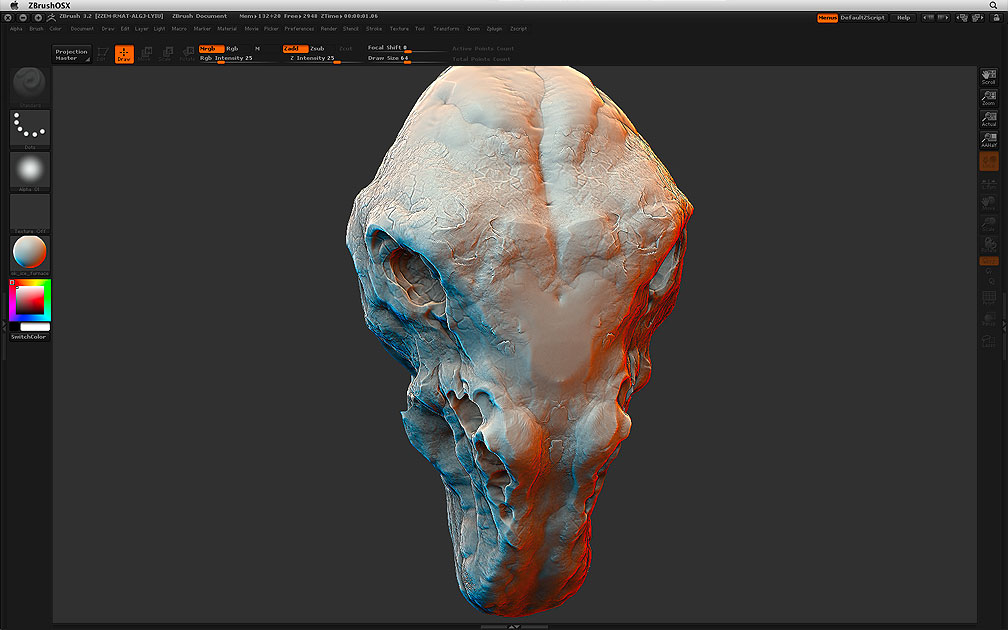Open the Standard brush thumbnail
This screenshot has height=630, width=1008.
30,86
